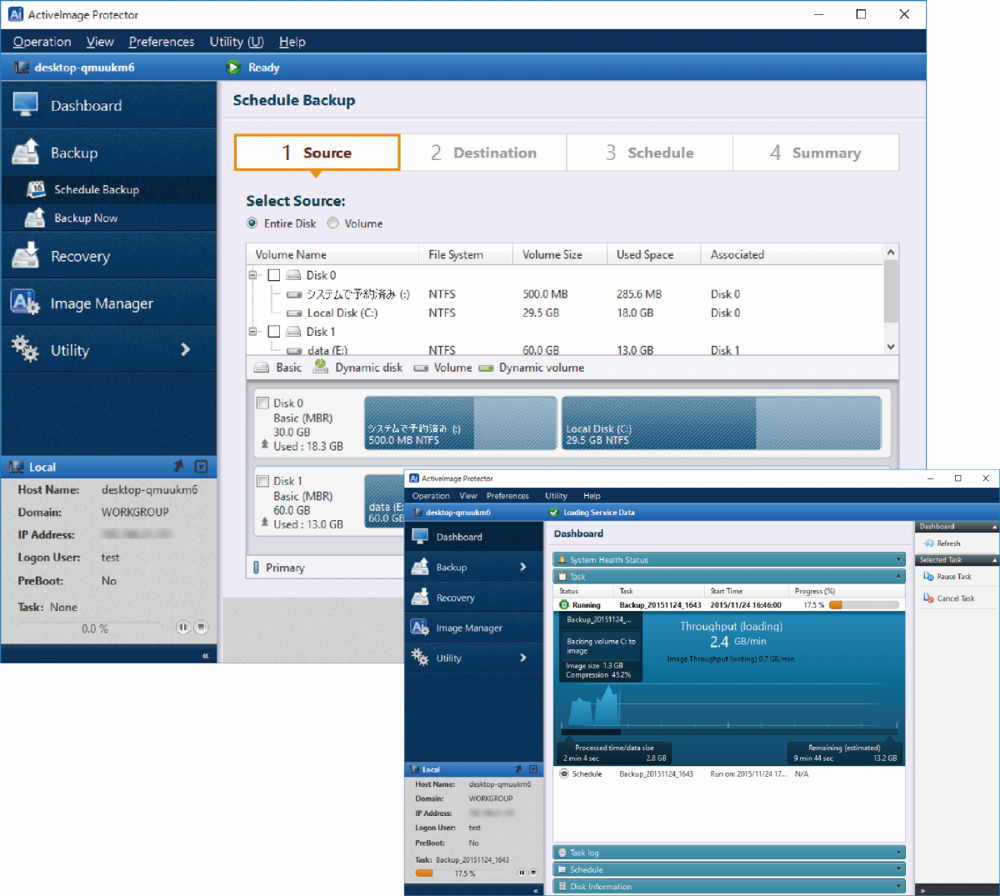Select the Entire Disk radio button
This screenshot has height=896, width=1000.
coord(252,223)
